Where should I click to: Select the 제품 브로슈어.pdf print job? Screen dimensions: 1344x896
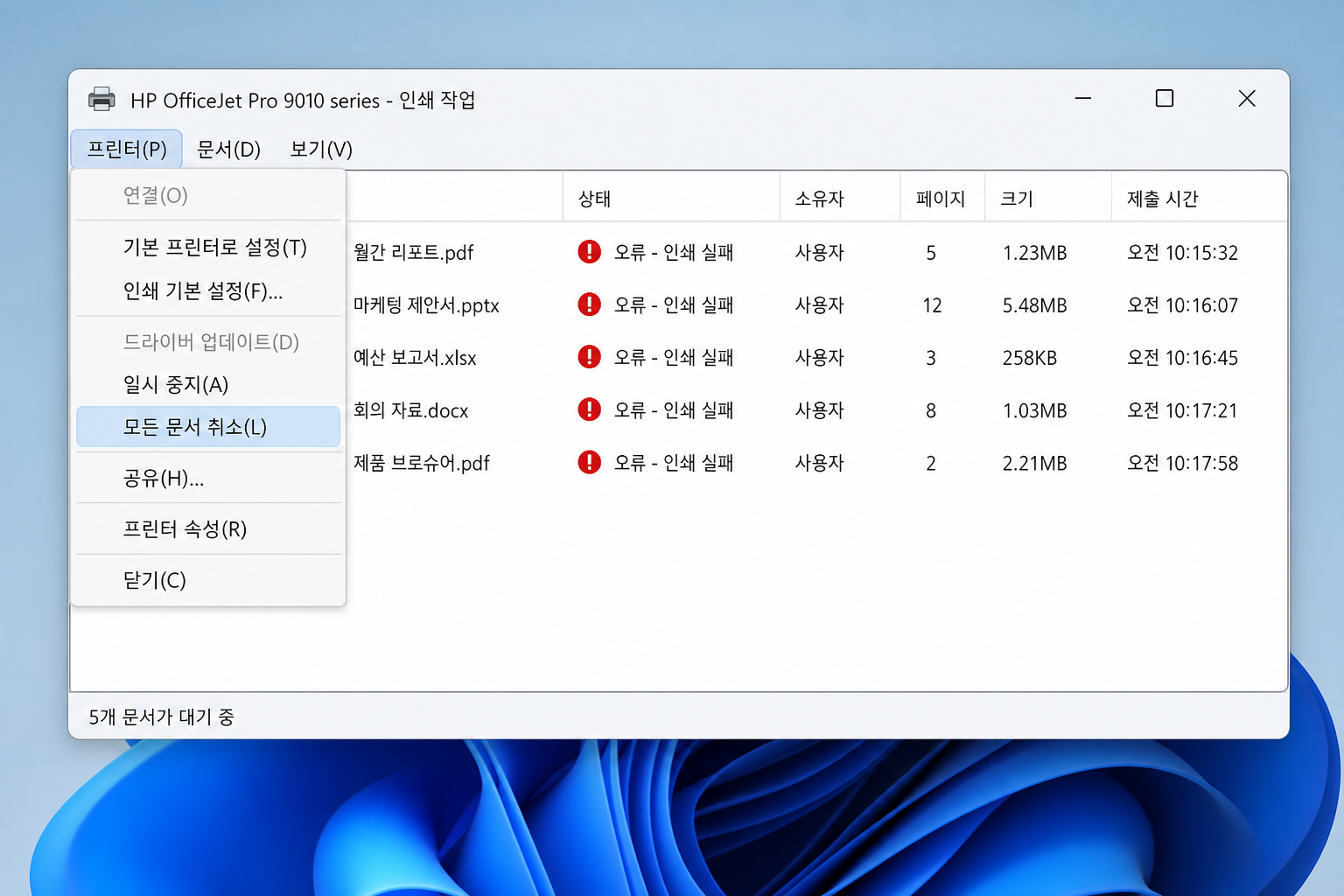[421, 463]
